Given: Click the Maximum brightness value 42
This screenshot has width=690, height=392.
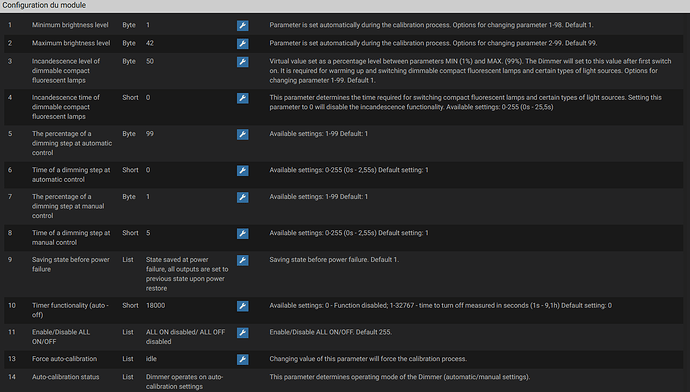Looking at the screenshot, I should 150,43.
